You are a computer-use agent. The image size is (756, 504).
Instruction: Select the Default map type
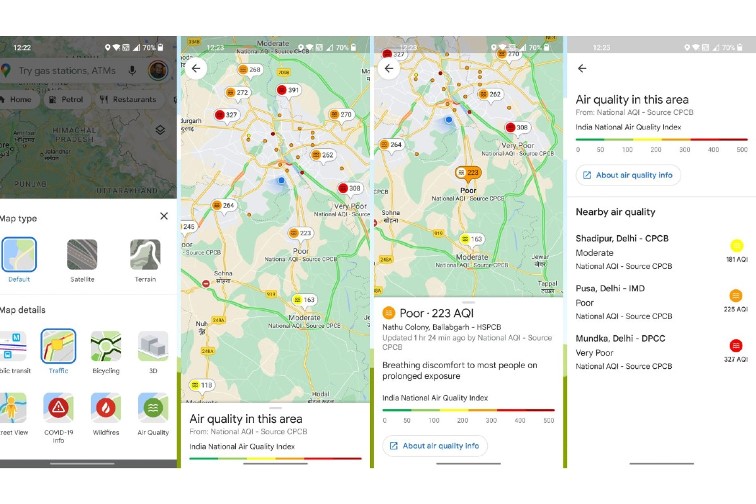[19, 259]
